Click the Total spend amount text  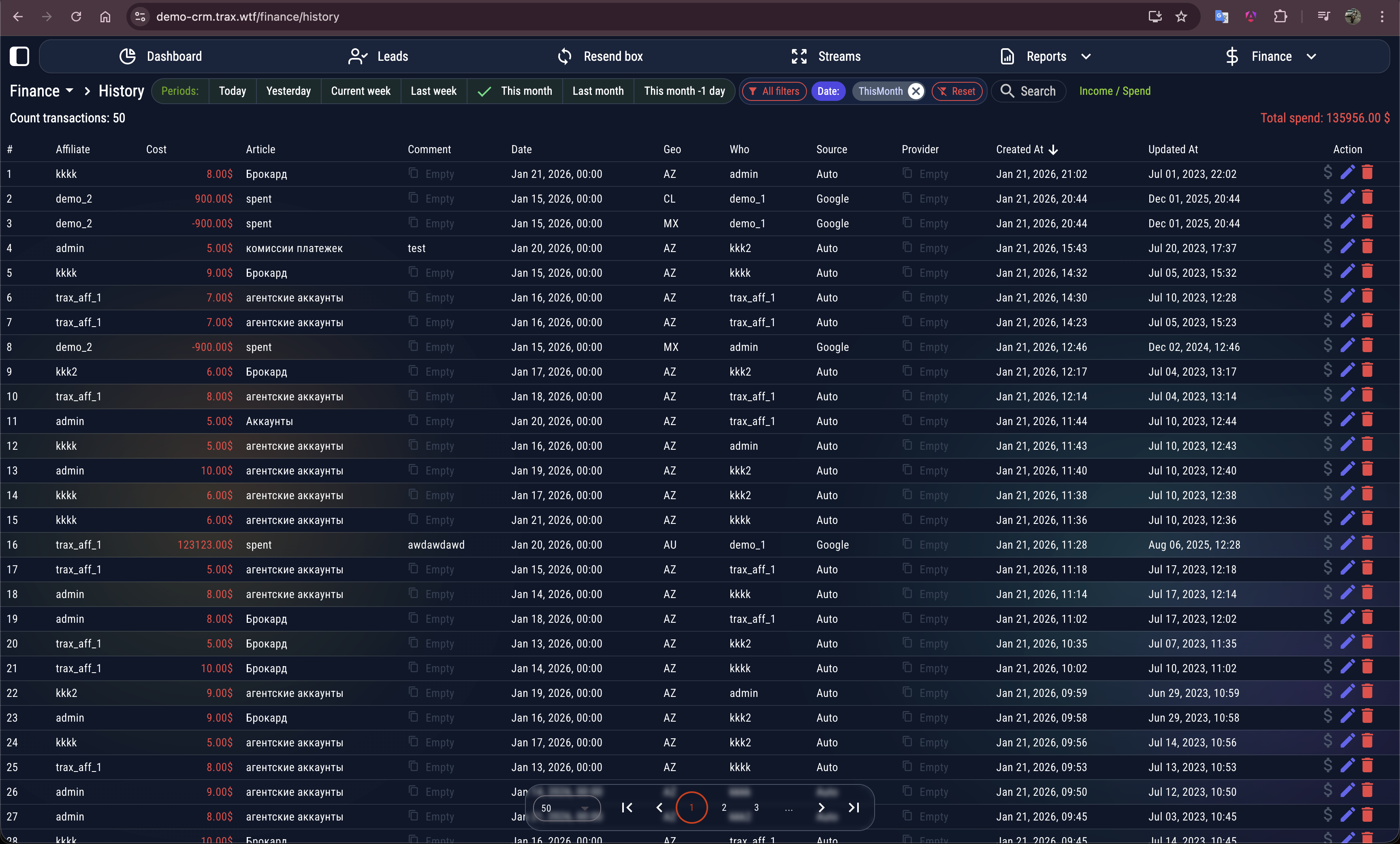1324,118
